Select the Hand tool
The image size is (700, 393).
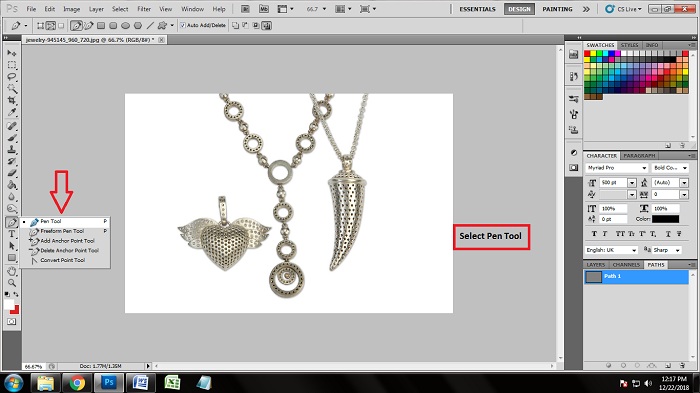click(x=12, y=271)
